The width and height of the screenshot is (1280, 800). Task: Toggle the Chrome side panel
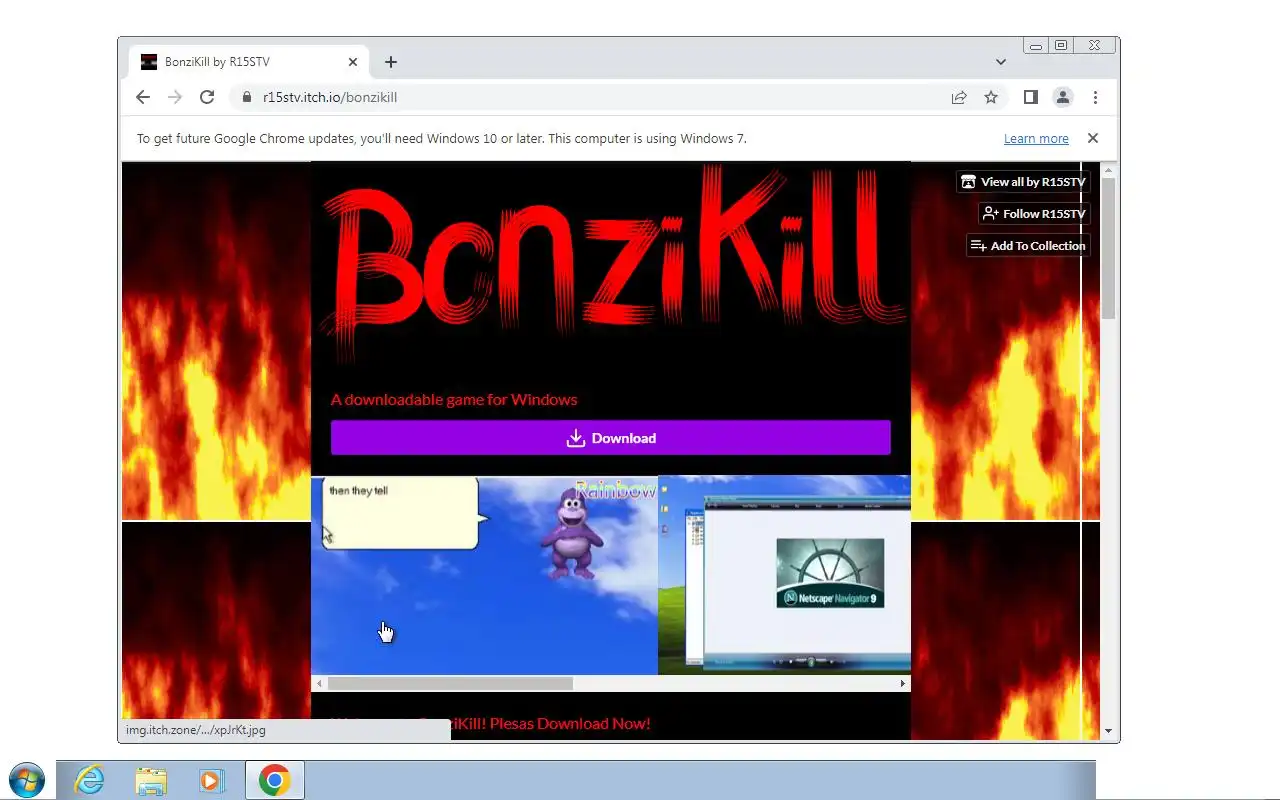click(1031, 97)
